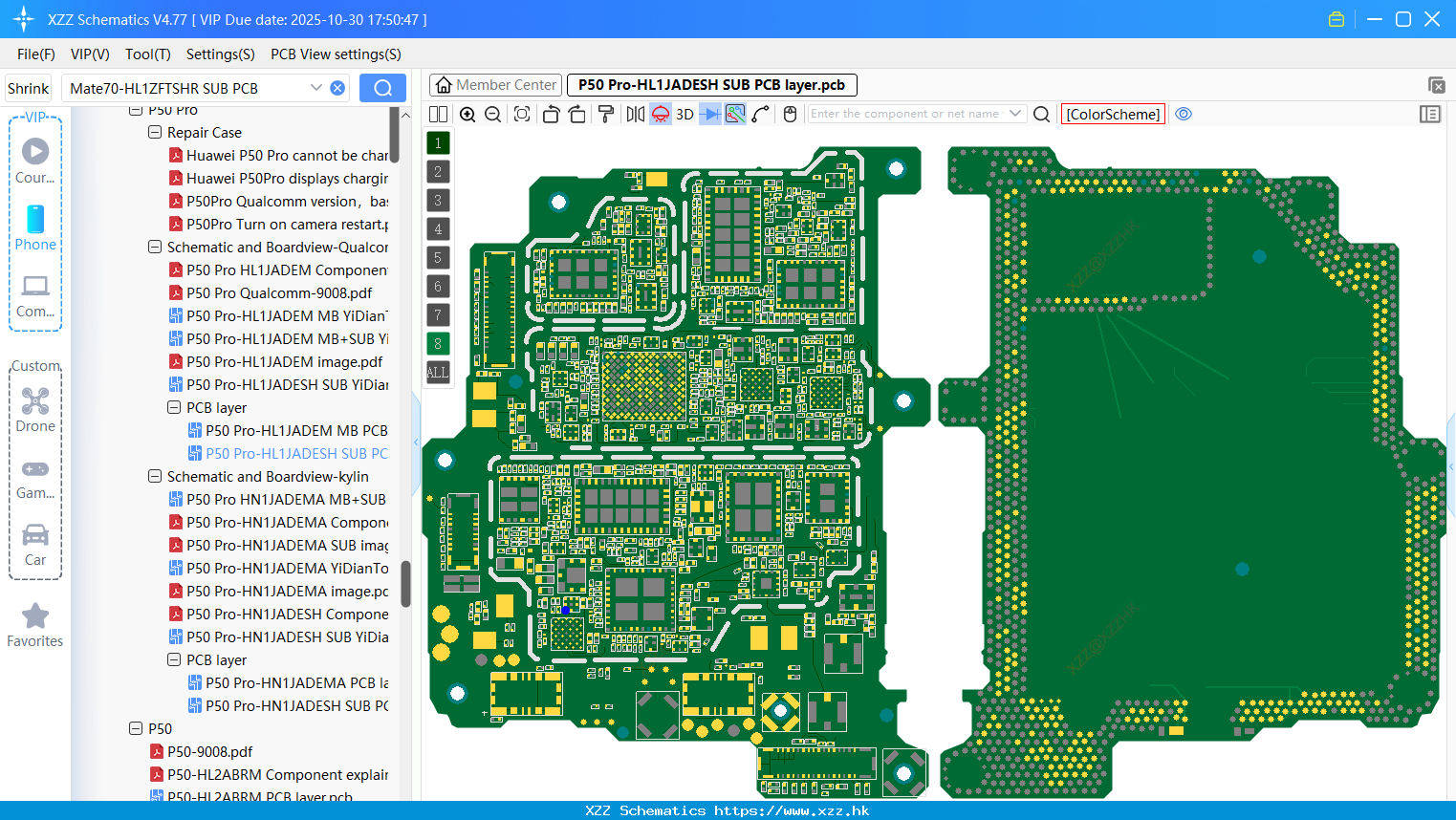Click the gift box icon in title bar
Viewport: 1456px width, 820px height.
[x=1336, y=19]
